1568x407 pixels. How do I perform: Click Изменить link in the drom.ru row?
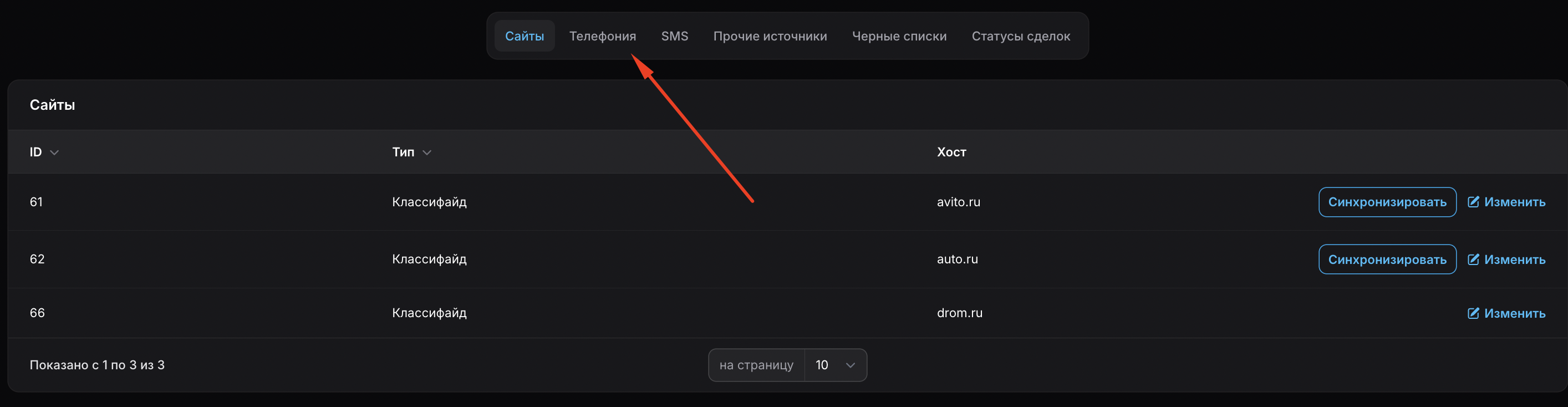coord(1514,313)
